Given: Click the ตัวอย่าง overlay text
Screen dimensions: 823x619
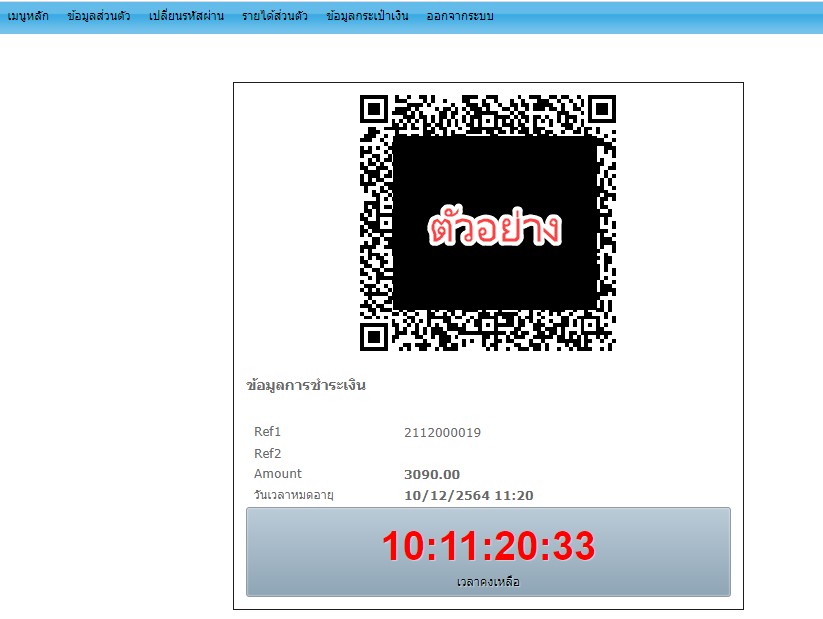Looking at the screenshot, I should [x=495, y=227].
